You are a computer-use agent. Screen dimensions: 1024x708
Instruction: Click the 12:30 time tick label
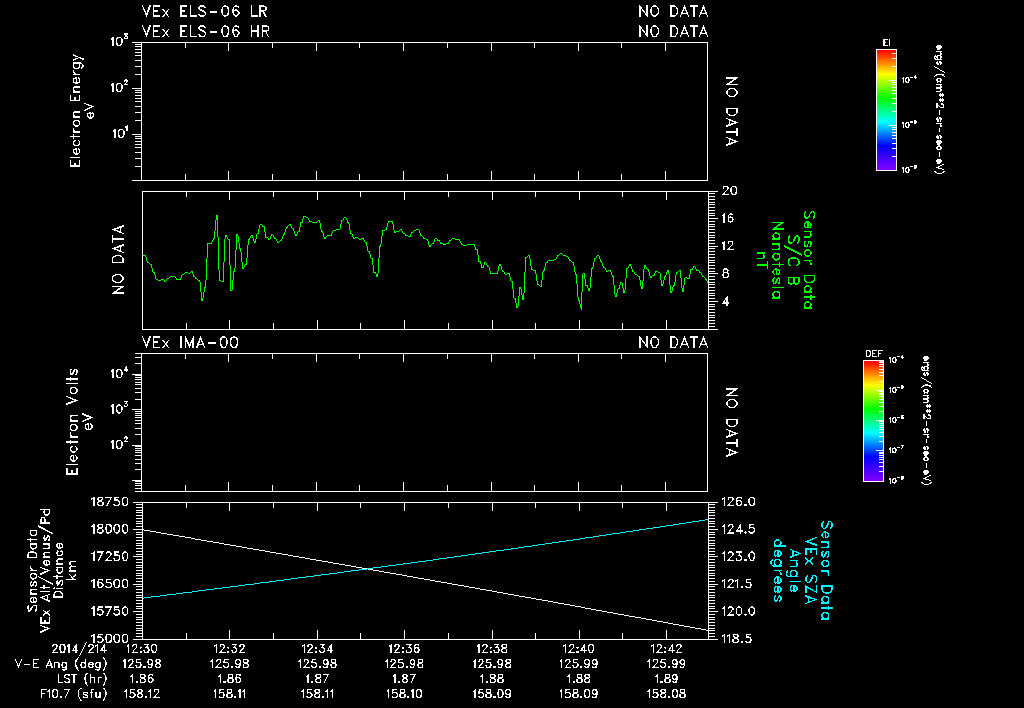142,649
